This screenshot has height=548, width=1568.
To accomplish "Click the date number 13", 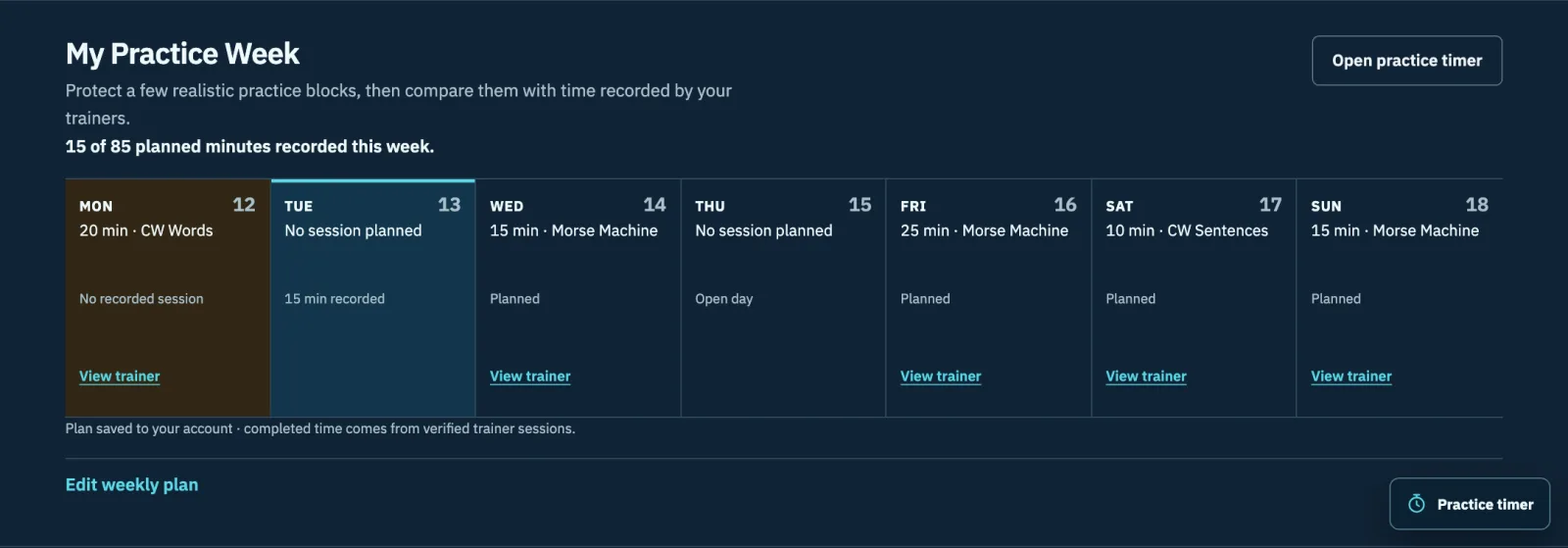I will [449, 205].
